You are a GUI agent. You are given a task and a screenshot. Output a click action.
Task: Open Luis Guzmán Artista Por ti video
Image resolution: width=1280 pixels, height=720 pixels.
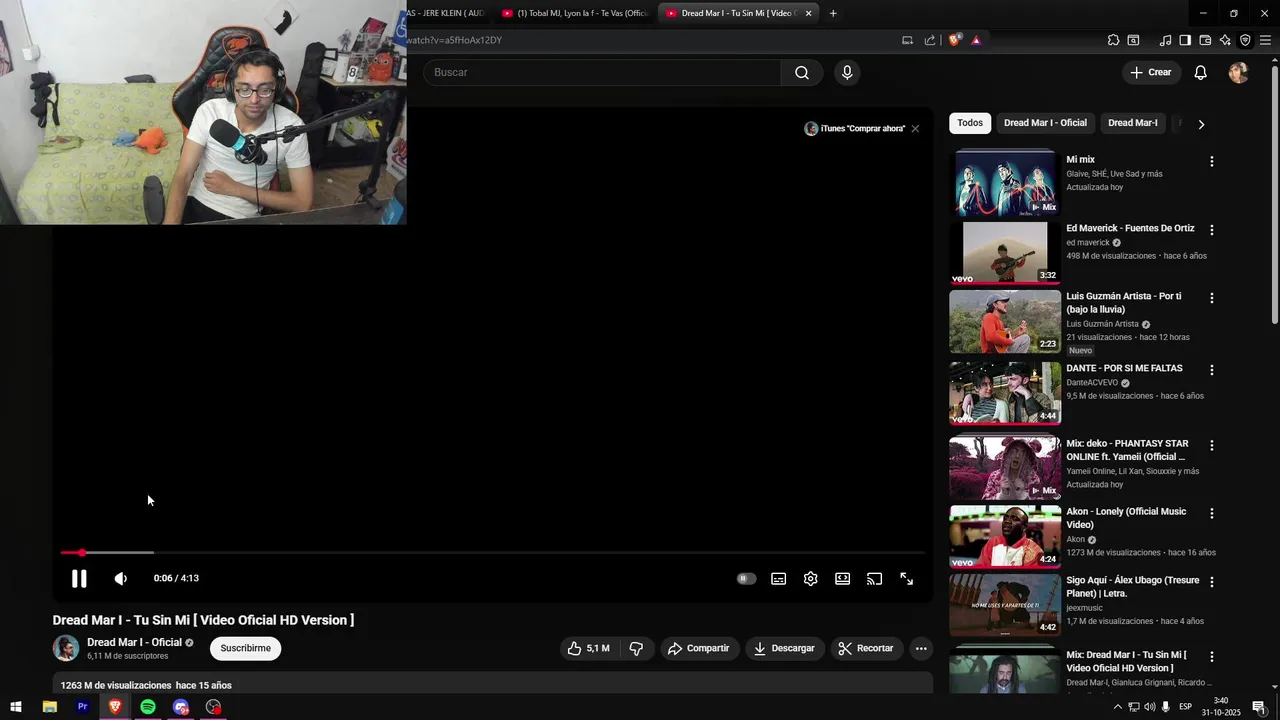pos(1005,321)
